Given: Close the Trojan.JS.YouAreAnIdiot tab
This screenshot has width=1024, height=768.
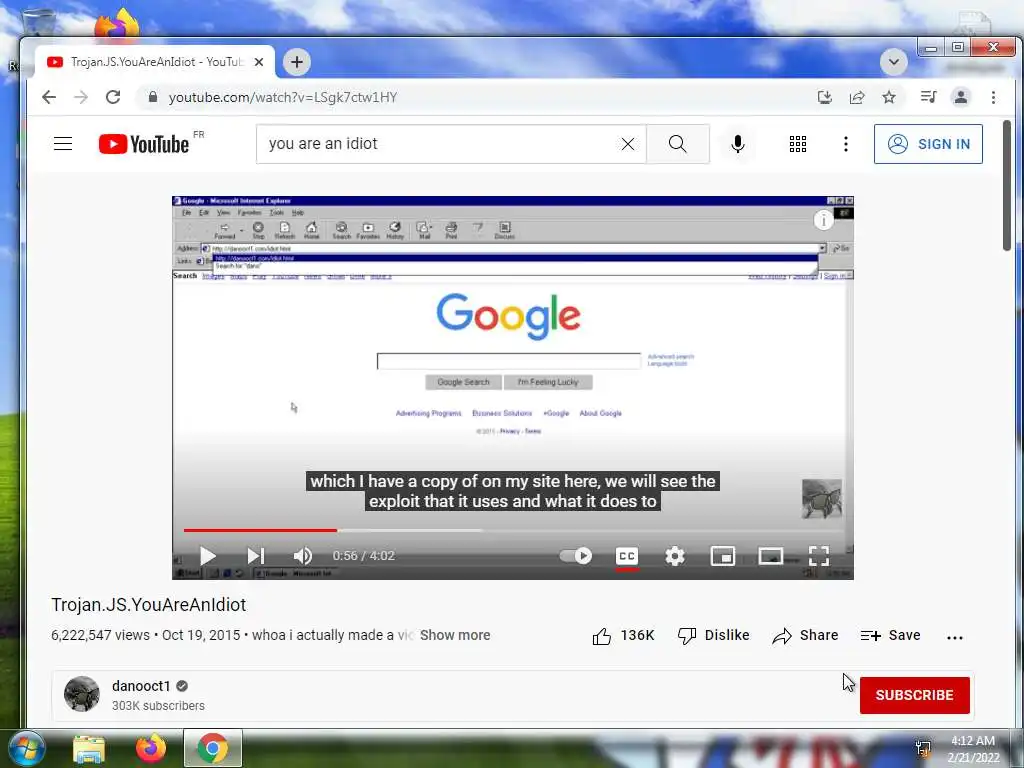Looking at the screenshot, I should click(259, 62).
